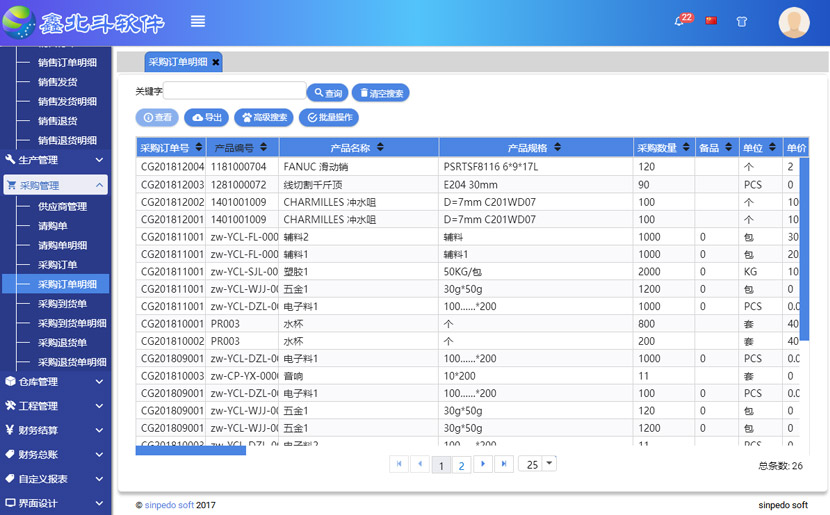Collapse the 采购管理 sidebar section
830x515 pixels.
tap(55, 185)
